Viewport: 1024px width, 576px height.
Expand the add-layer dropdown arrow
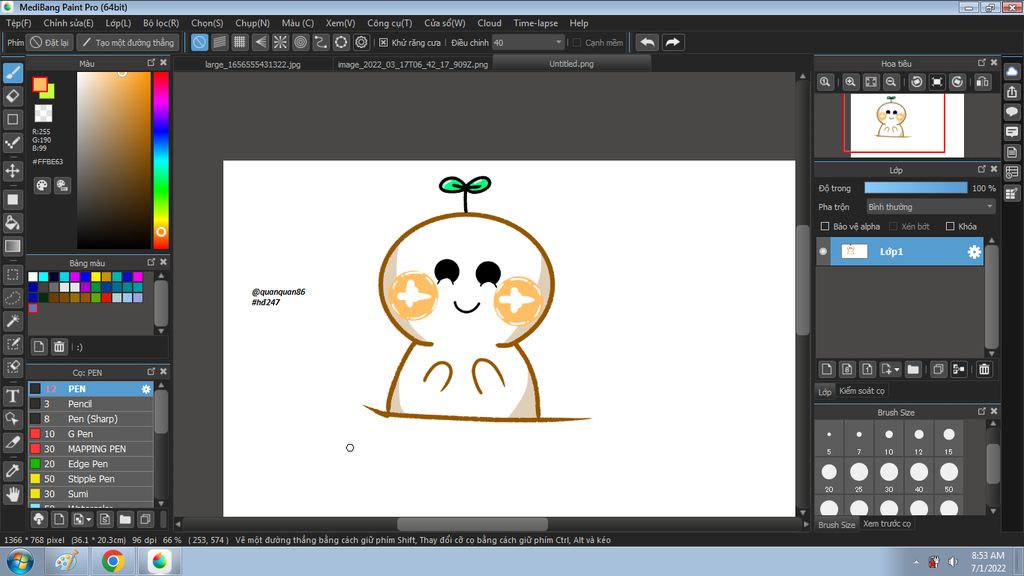[897, 370]
